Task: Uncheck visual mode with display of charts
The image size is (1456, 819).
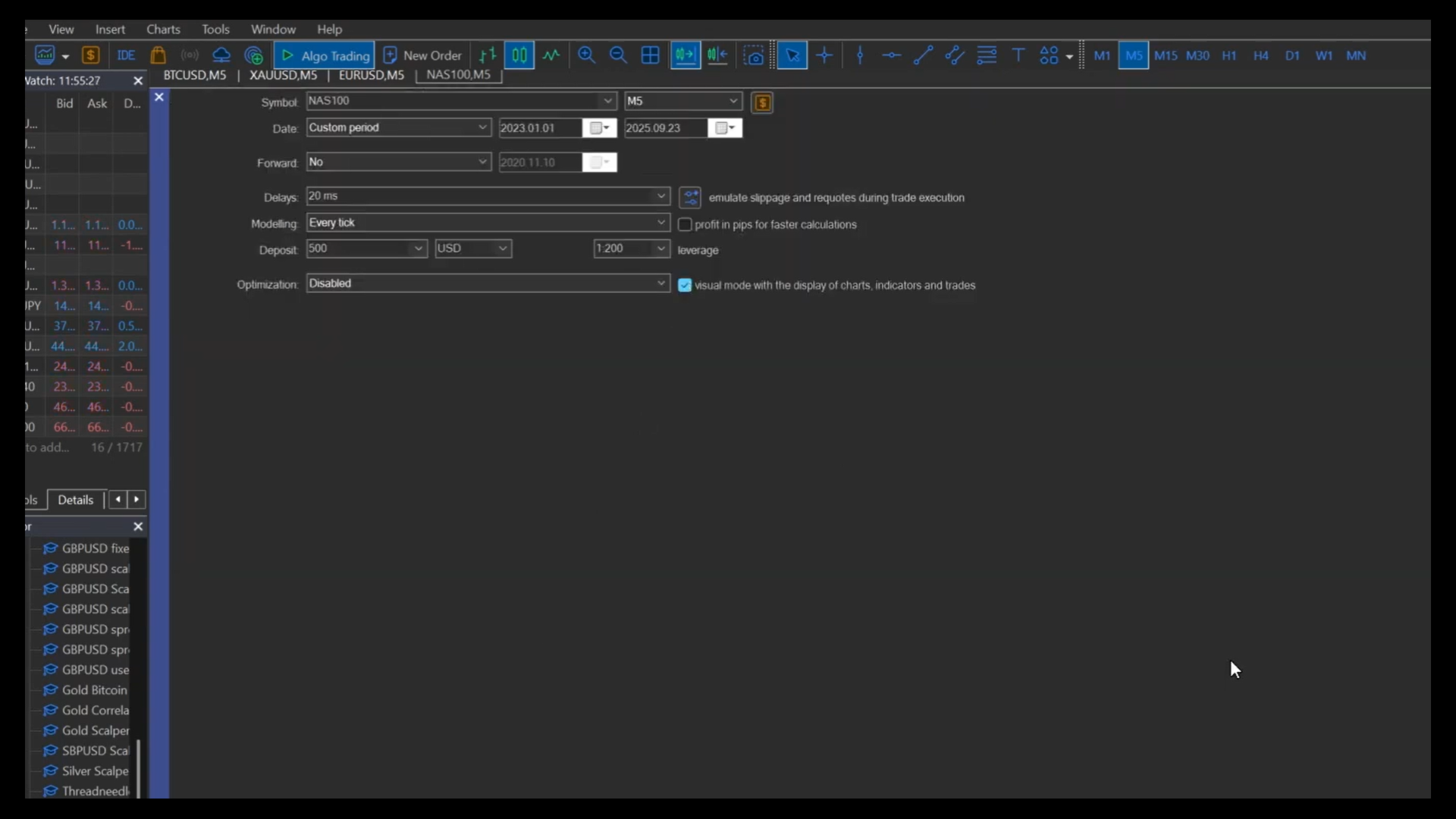Action: (x=685, y=285)
